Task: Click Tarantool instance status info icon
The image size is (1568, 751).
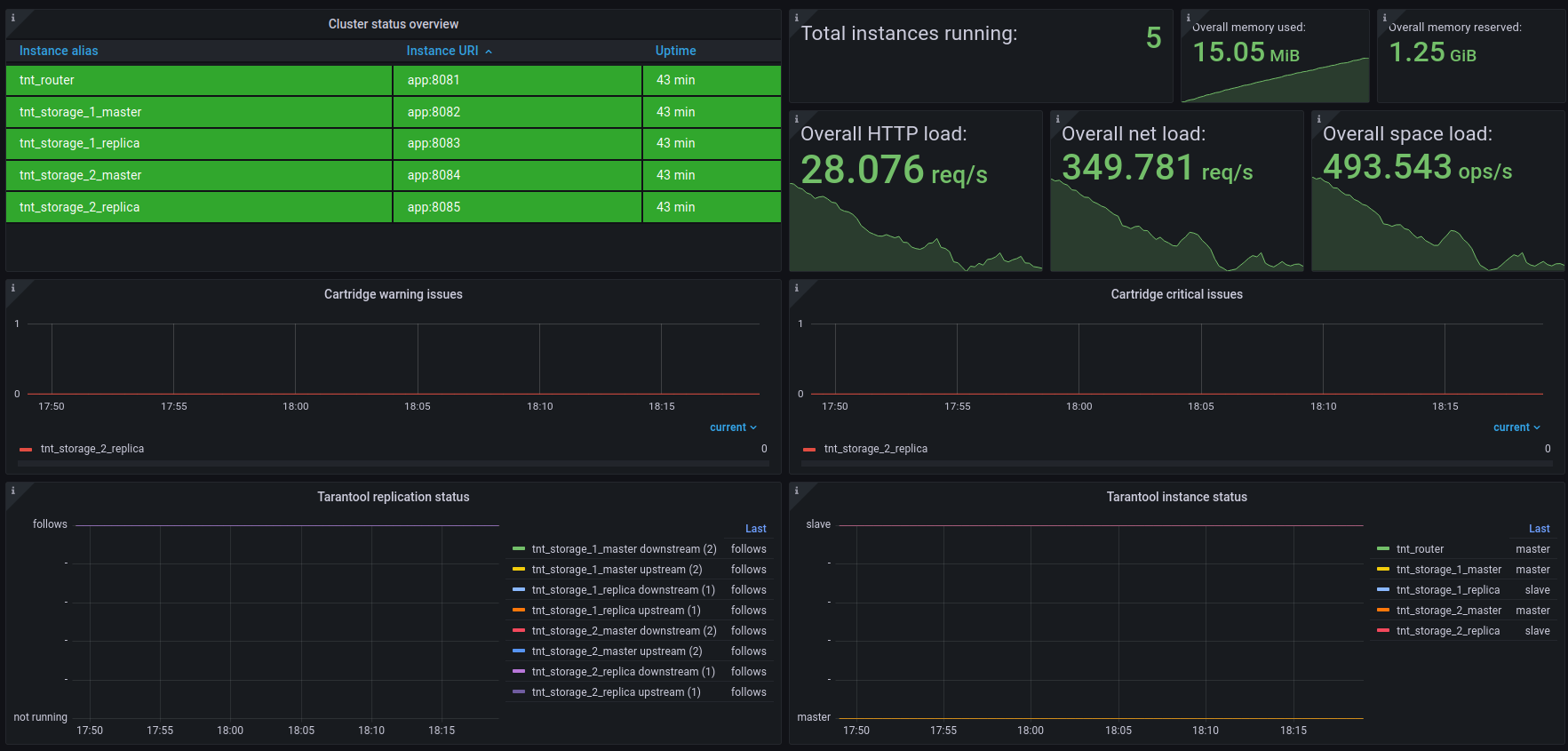Action: (796, 491)
